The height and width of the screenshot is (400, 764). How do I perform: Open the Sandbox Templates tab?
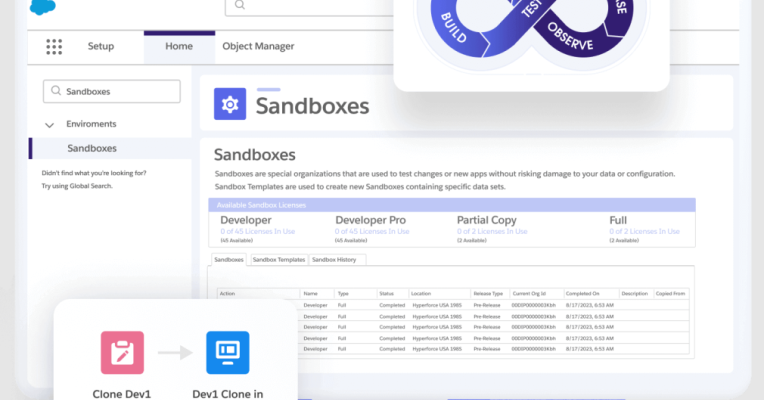tap(279, 260)
